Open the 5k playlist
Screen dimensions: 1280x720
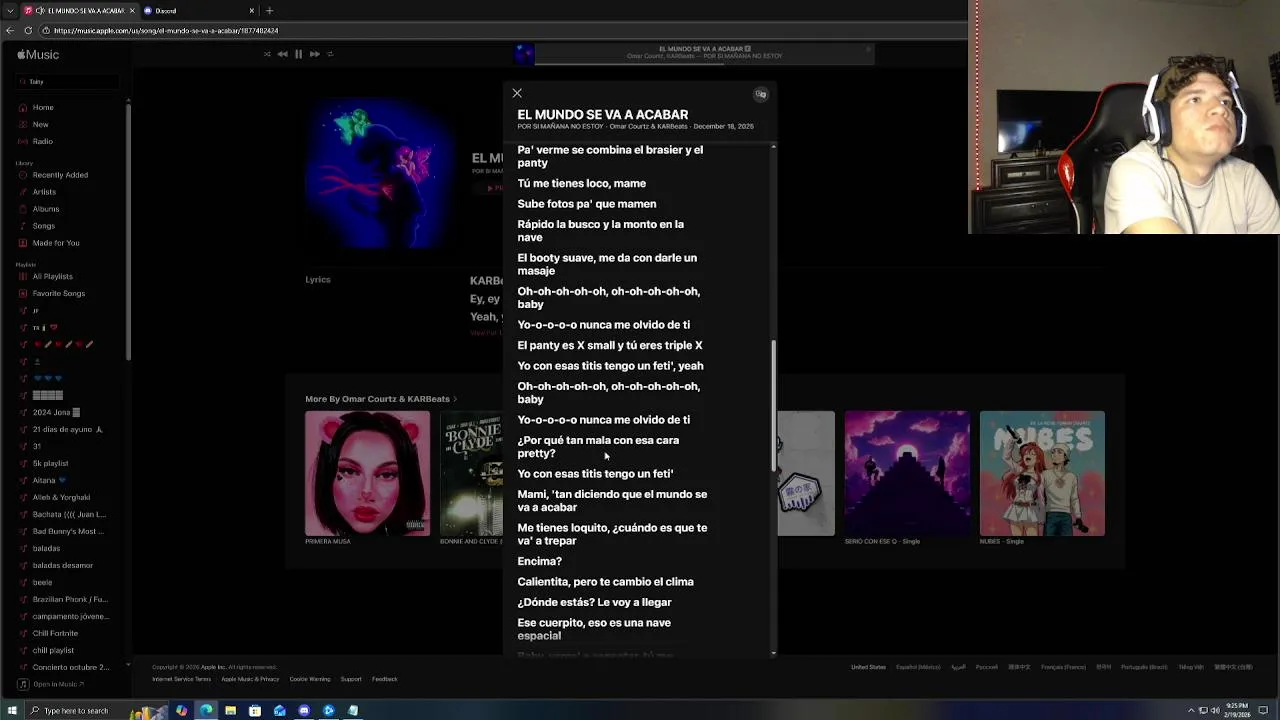coord(50,463)
